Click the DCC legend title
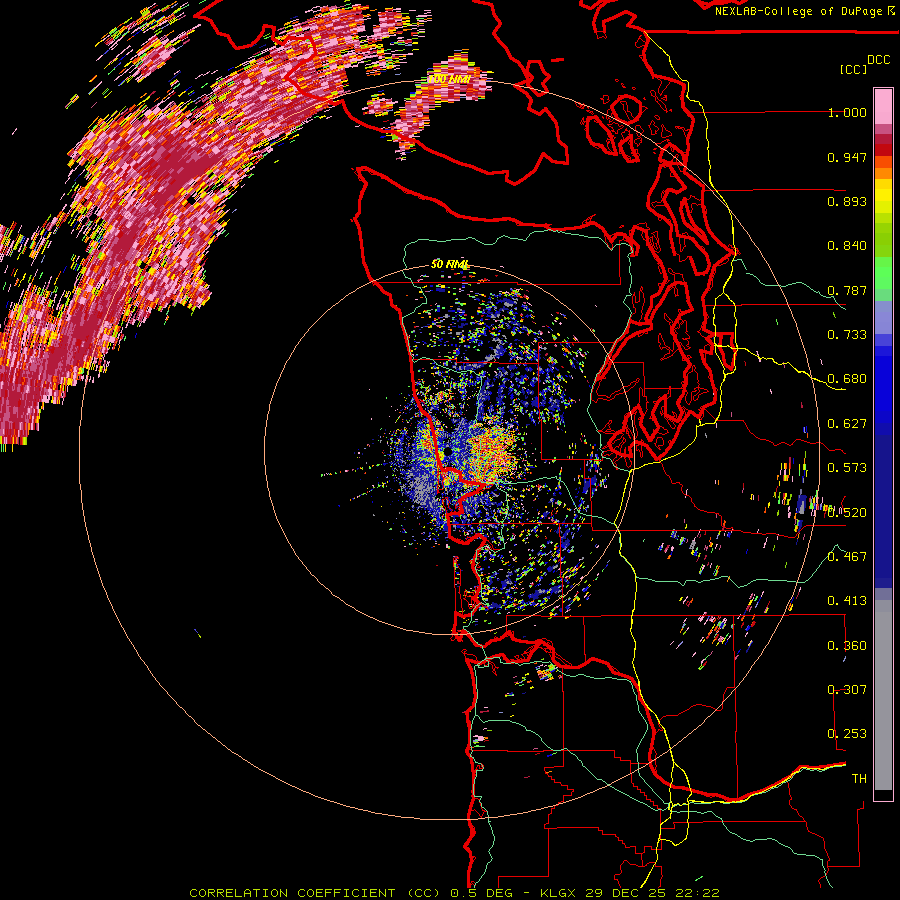Viewport: 900px width, 900px height. [878, 60]
